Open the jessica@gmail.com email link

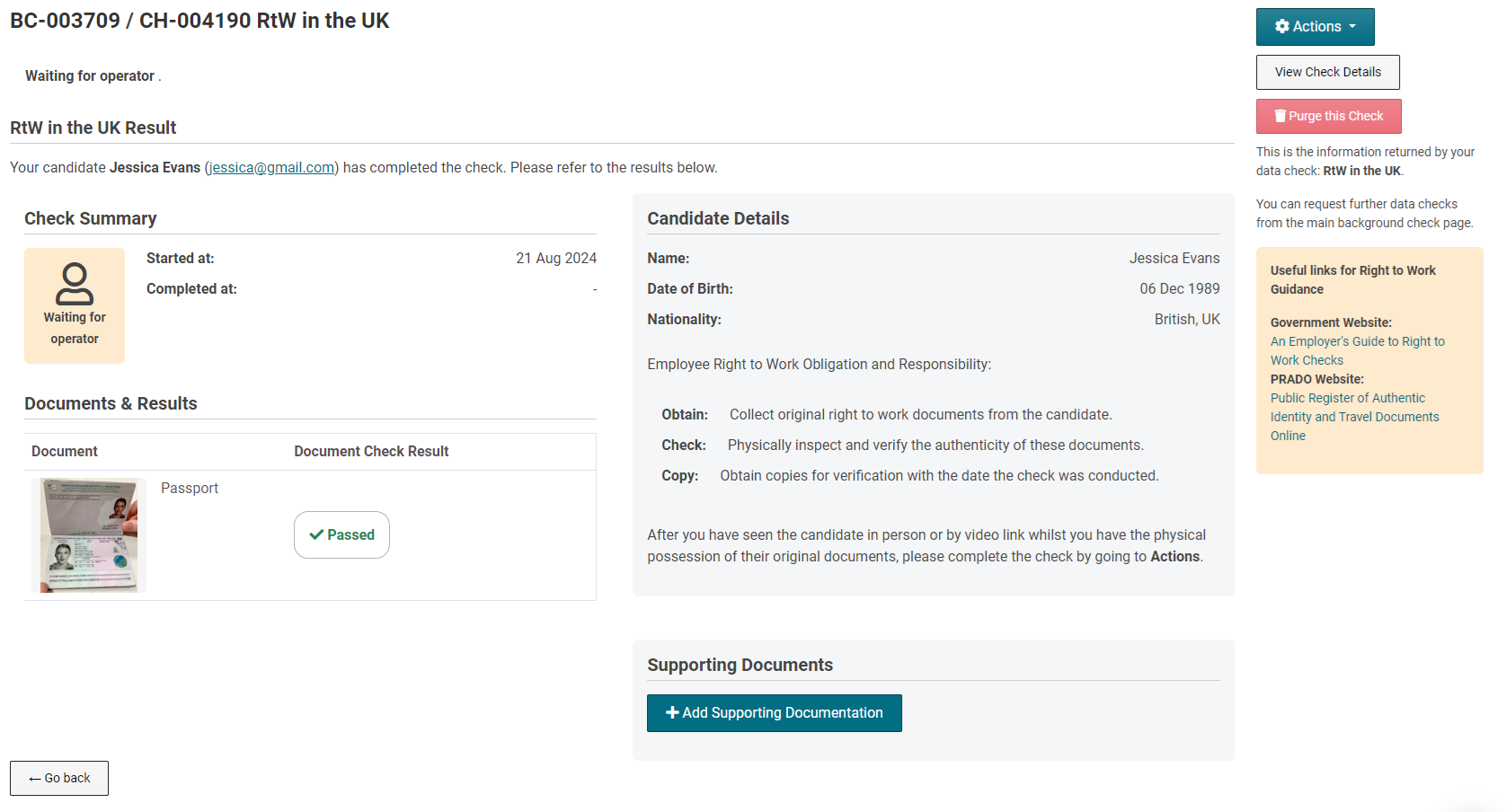pyautogui.click(x=271, y=168)
